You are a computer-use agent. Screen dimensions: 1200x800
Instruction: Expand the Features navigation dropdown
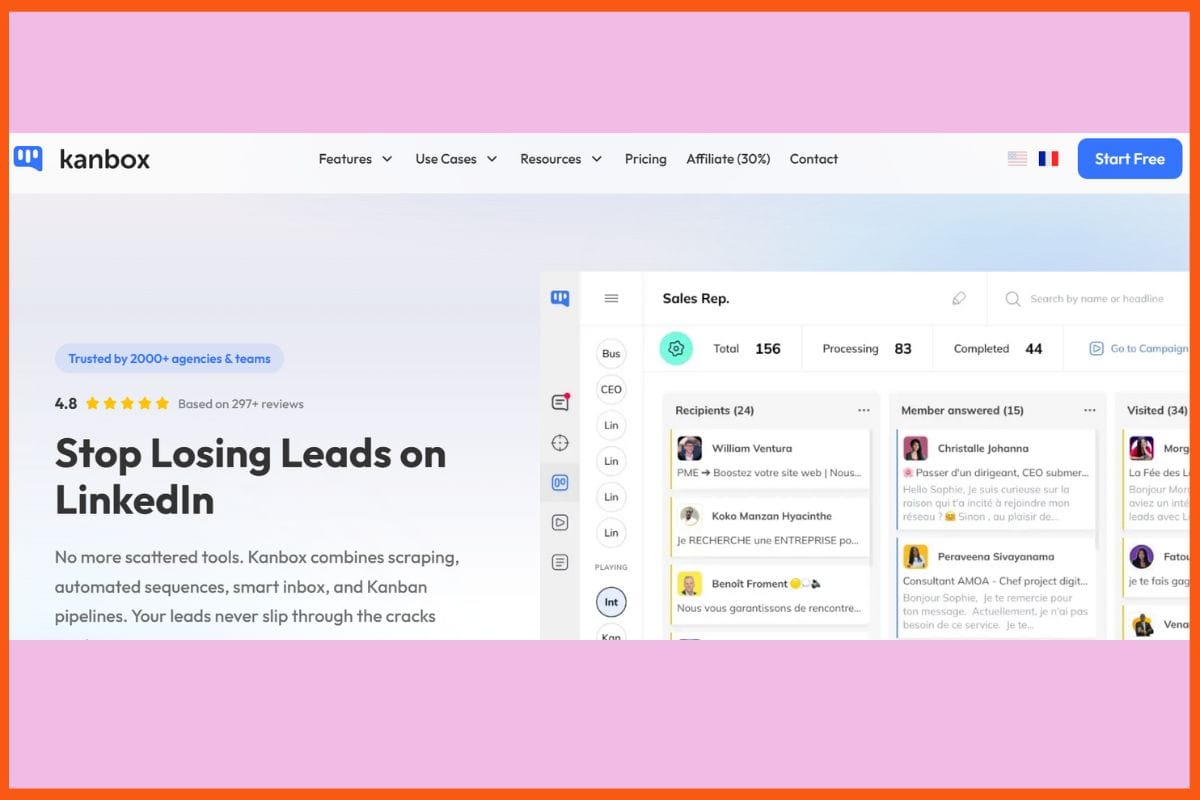point(355,159)
